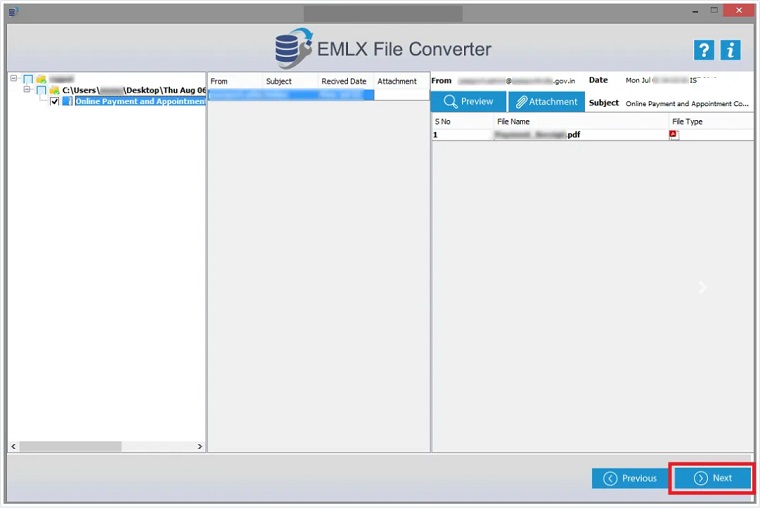Click the Online Payment email file icon
Screen dimensions: 760x508
67,101
